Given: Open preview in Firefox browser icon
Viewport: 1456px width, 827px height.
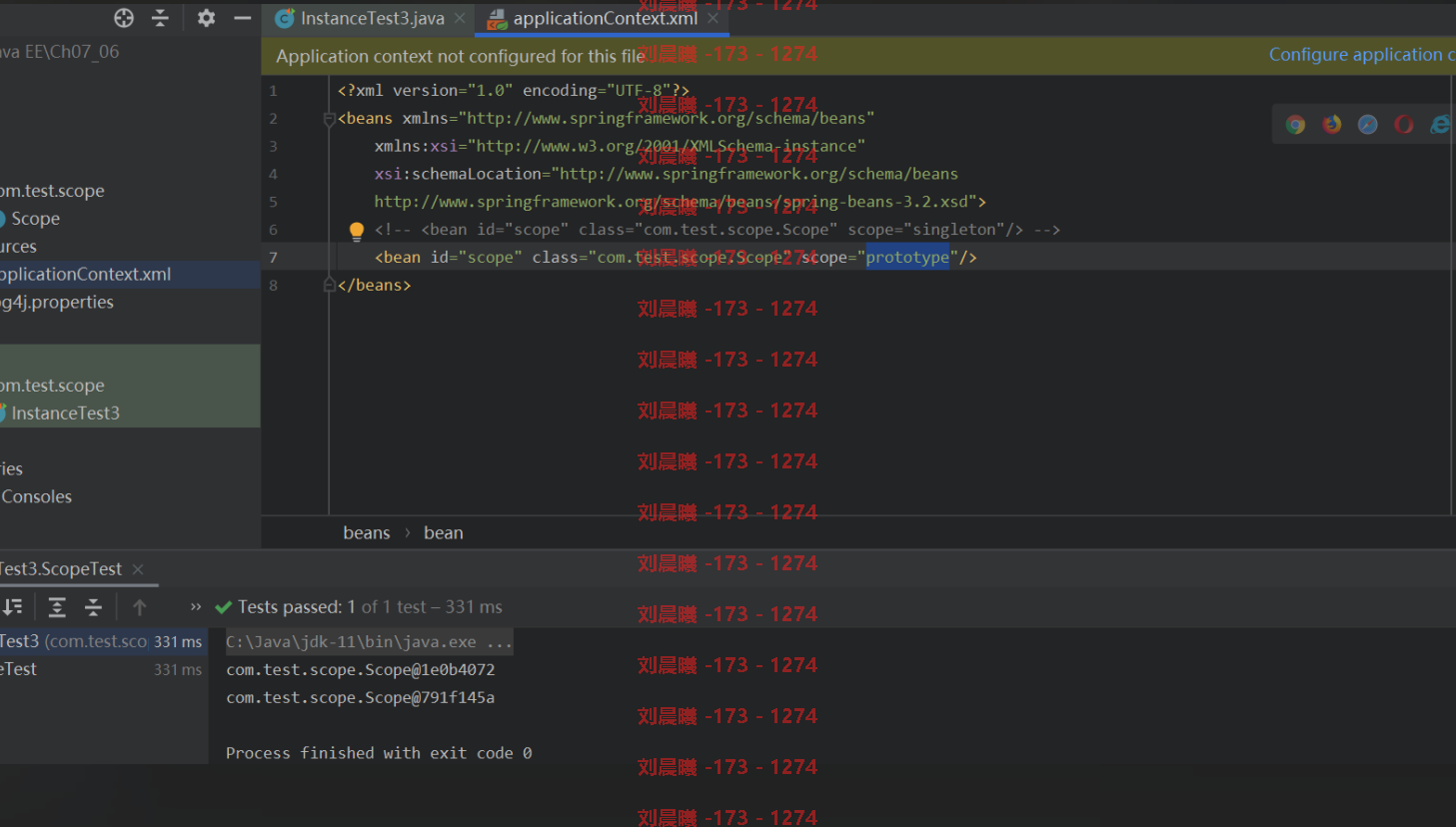Looking at the screenshot, I should tap(1332, 125).
